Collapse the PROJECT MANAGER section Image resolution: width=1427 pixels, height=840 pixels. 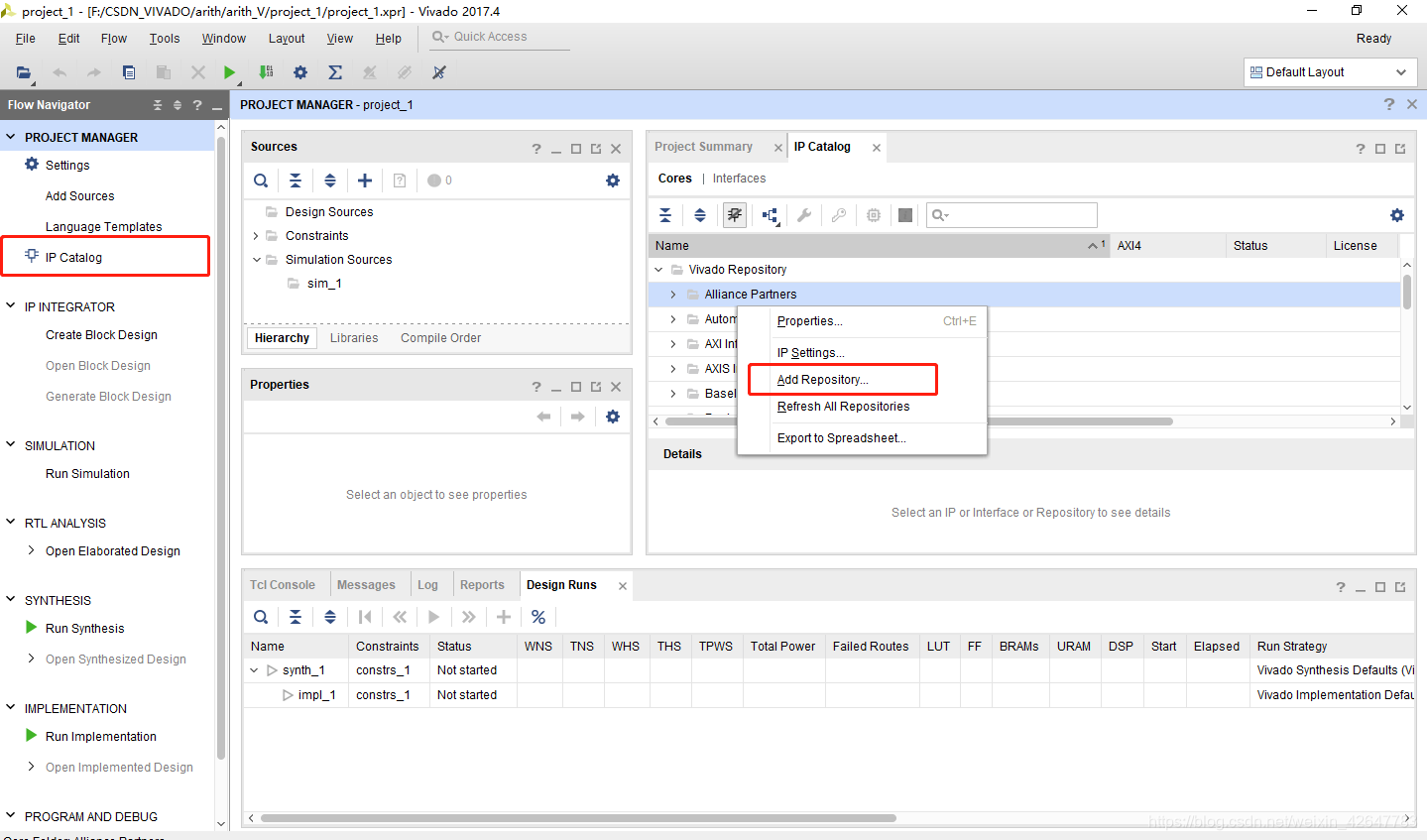click(x=11, y=137)
